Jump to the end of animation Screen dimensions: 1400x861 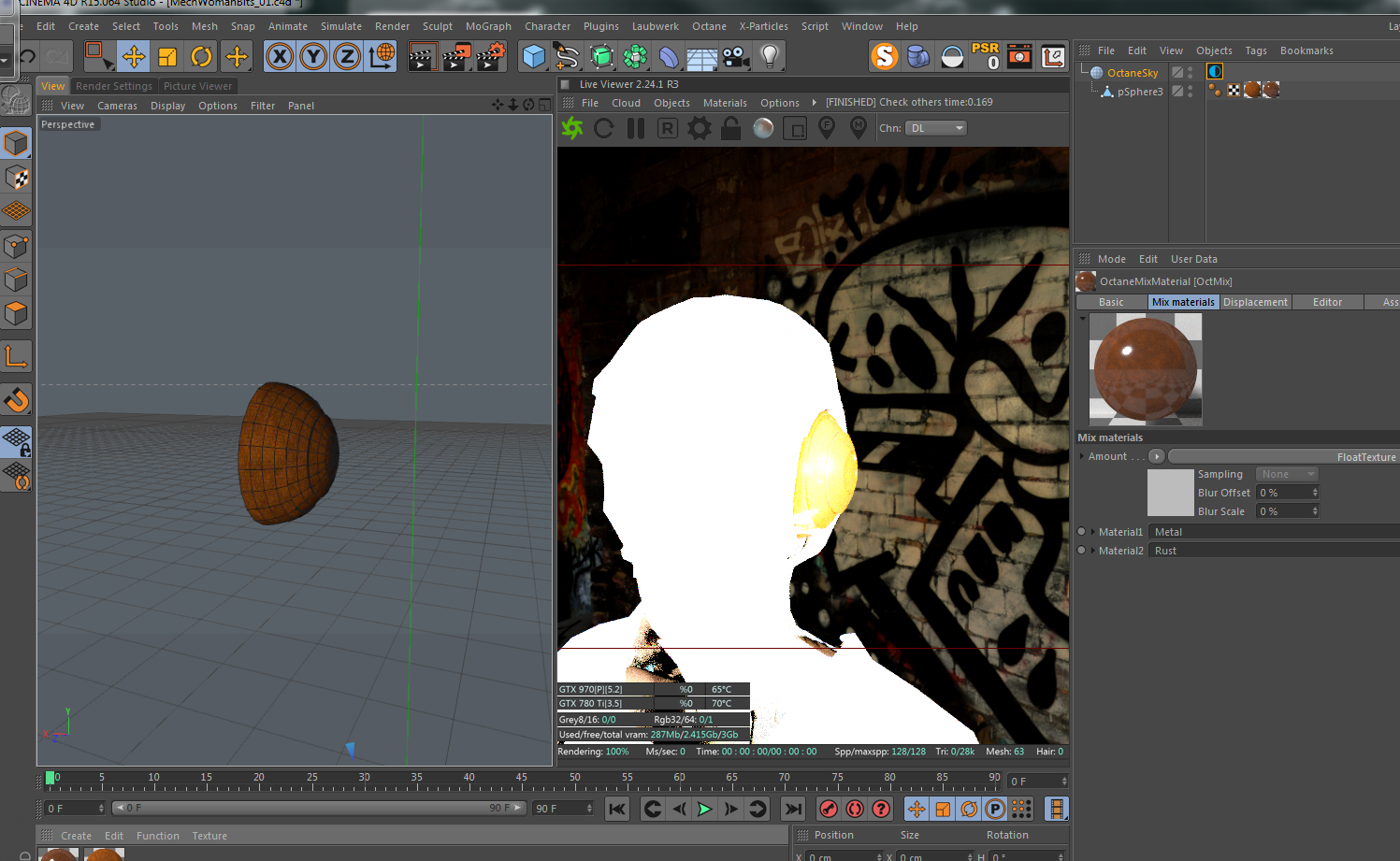click(x=793, y=809)
